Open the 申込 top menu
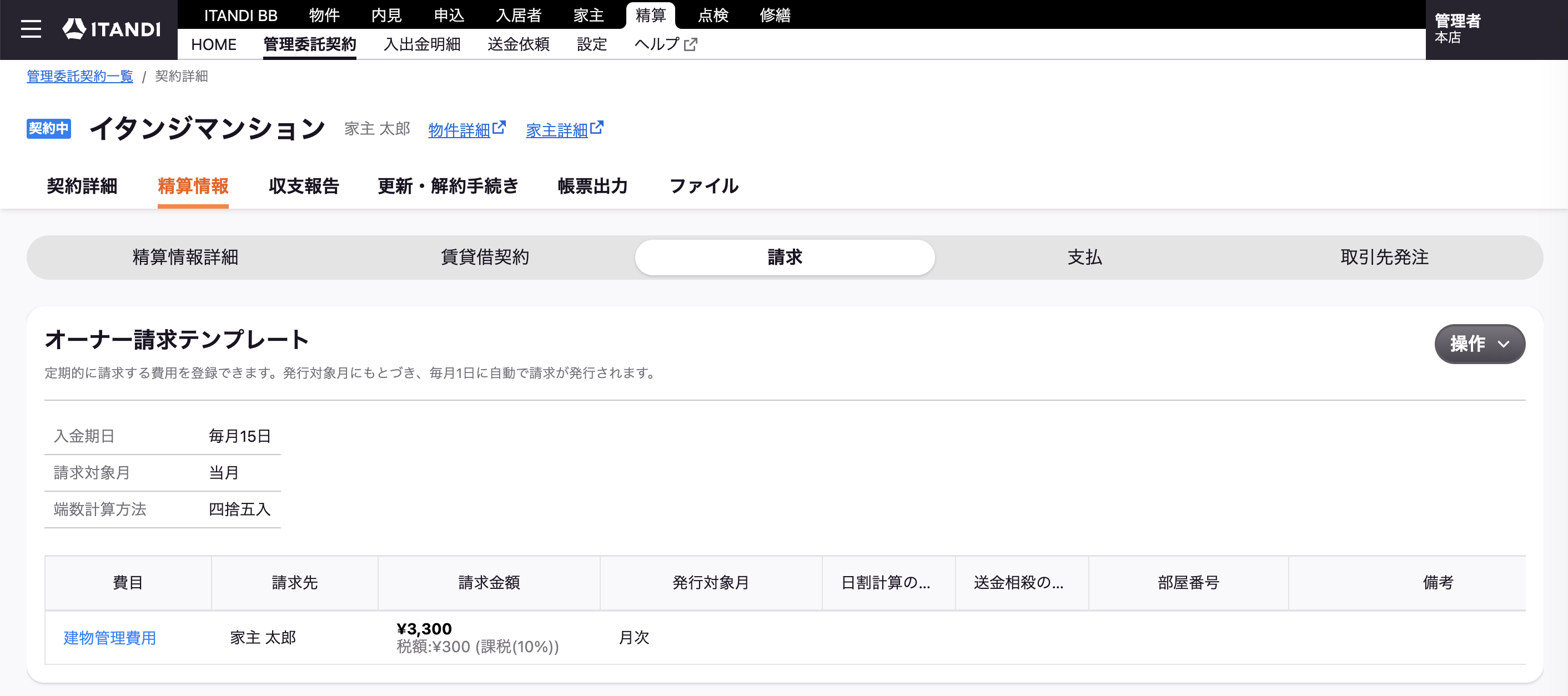Viewport: 1568px width, 696px height. pos(449,15)
